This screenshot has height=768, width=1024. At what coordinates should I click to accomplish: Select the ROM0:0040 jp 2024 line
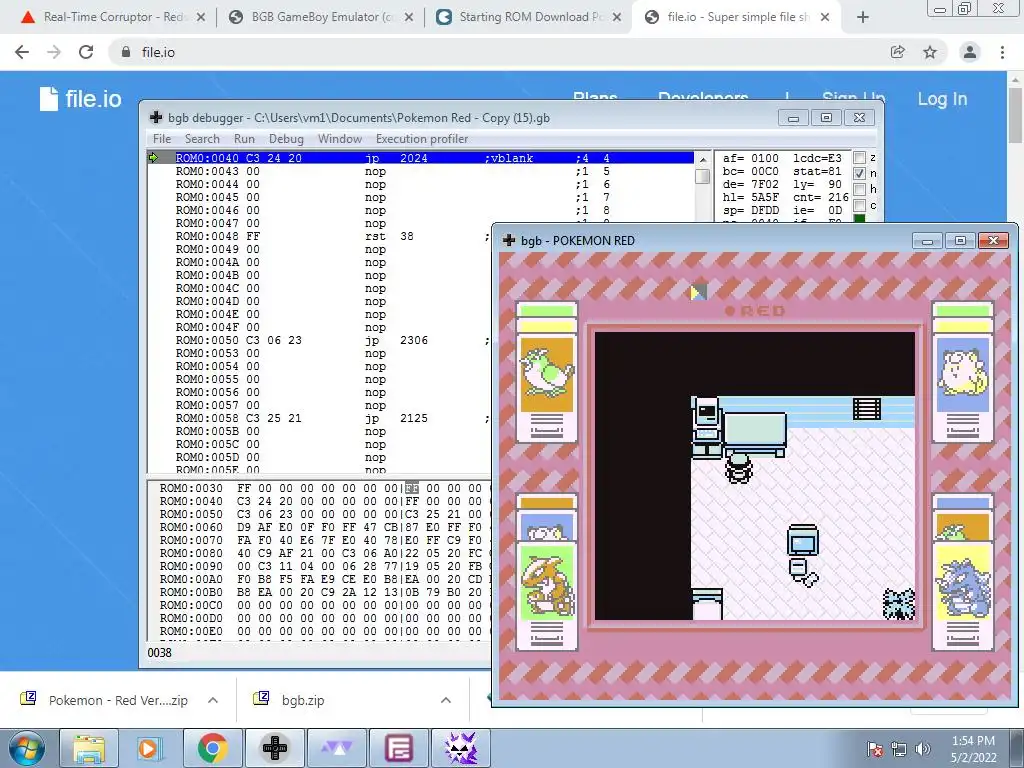click(421, 158)
